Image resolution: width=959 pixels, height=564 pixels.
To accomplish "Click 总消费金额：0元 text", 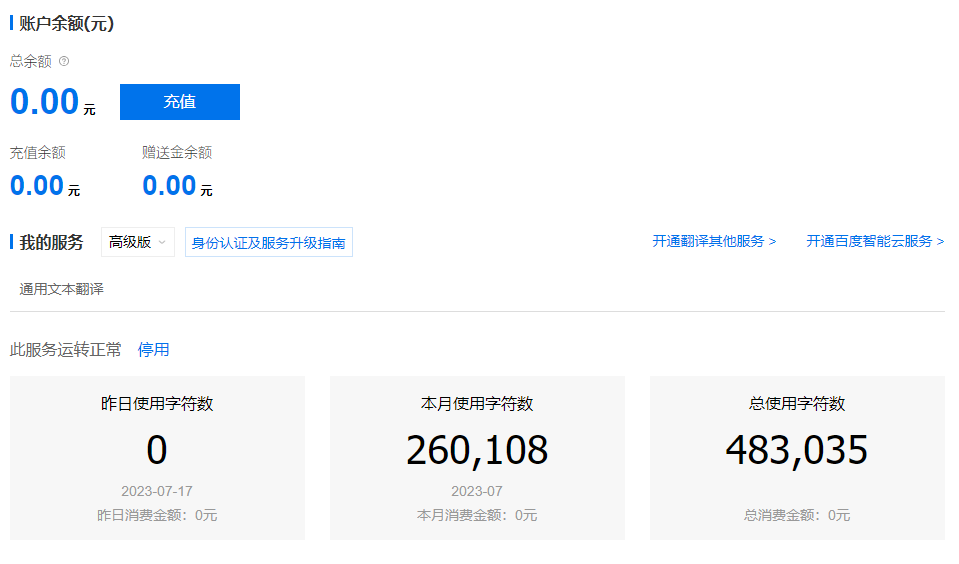I will (x=797, y=515).
